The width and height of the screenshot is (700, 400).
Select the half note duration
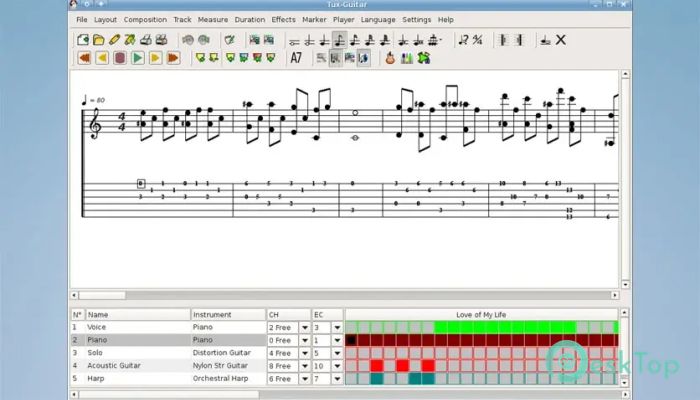click(x=309, y=41)
